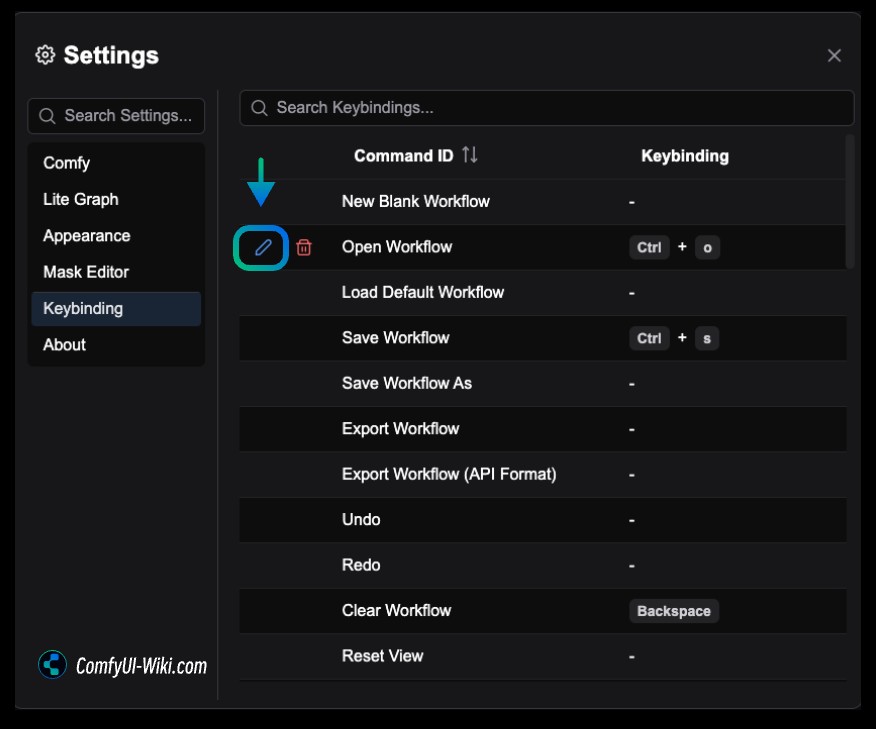Click the Ctrl key badge for Open Workflow
The width and height of the screenshot is (876, 729).
pyautogui.click(x=649, y=247)
